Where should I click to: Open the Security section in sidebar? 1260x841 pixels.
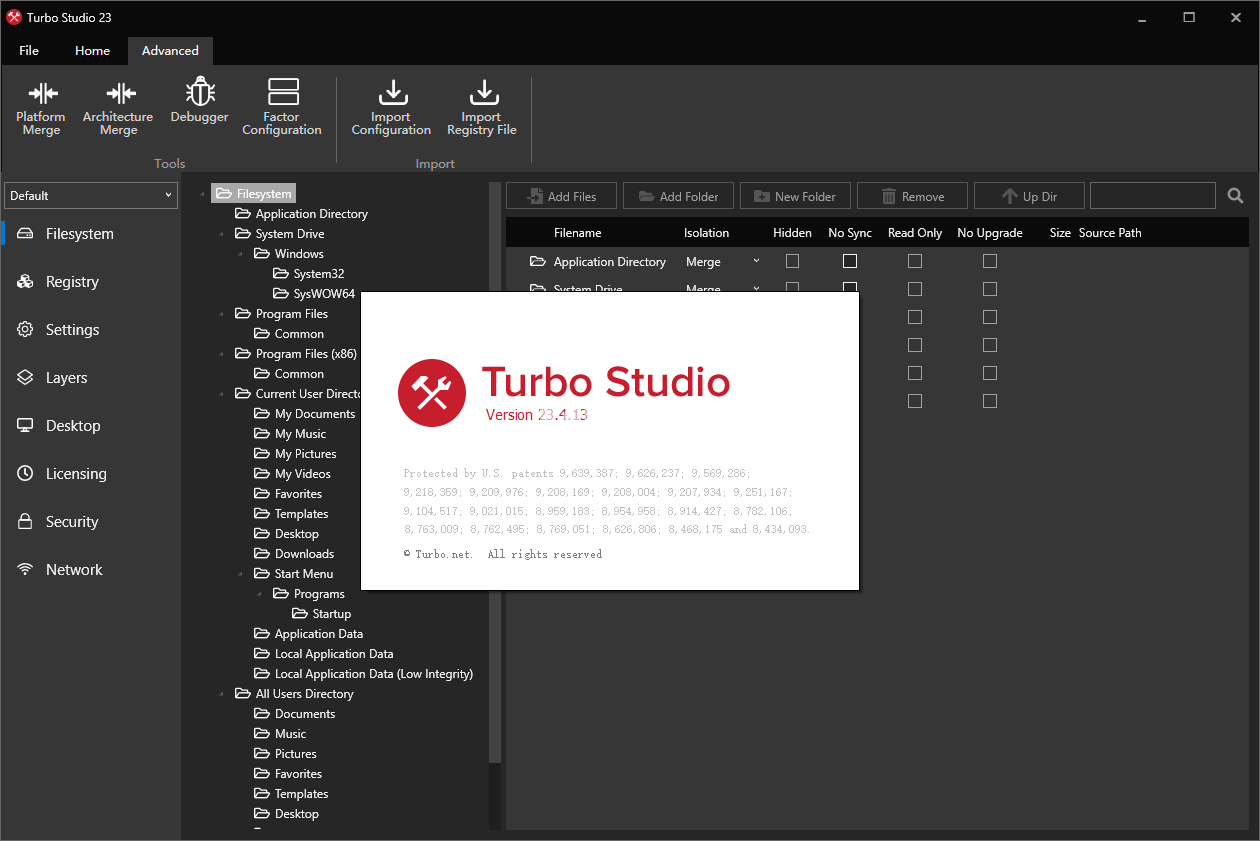[90, 522]
